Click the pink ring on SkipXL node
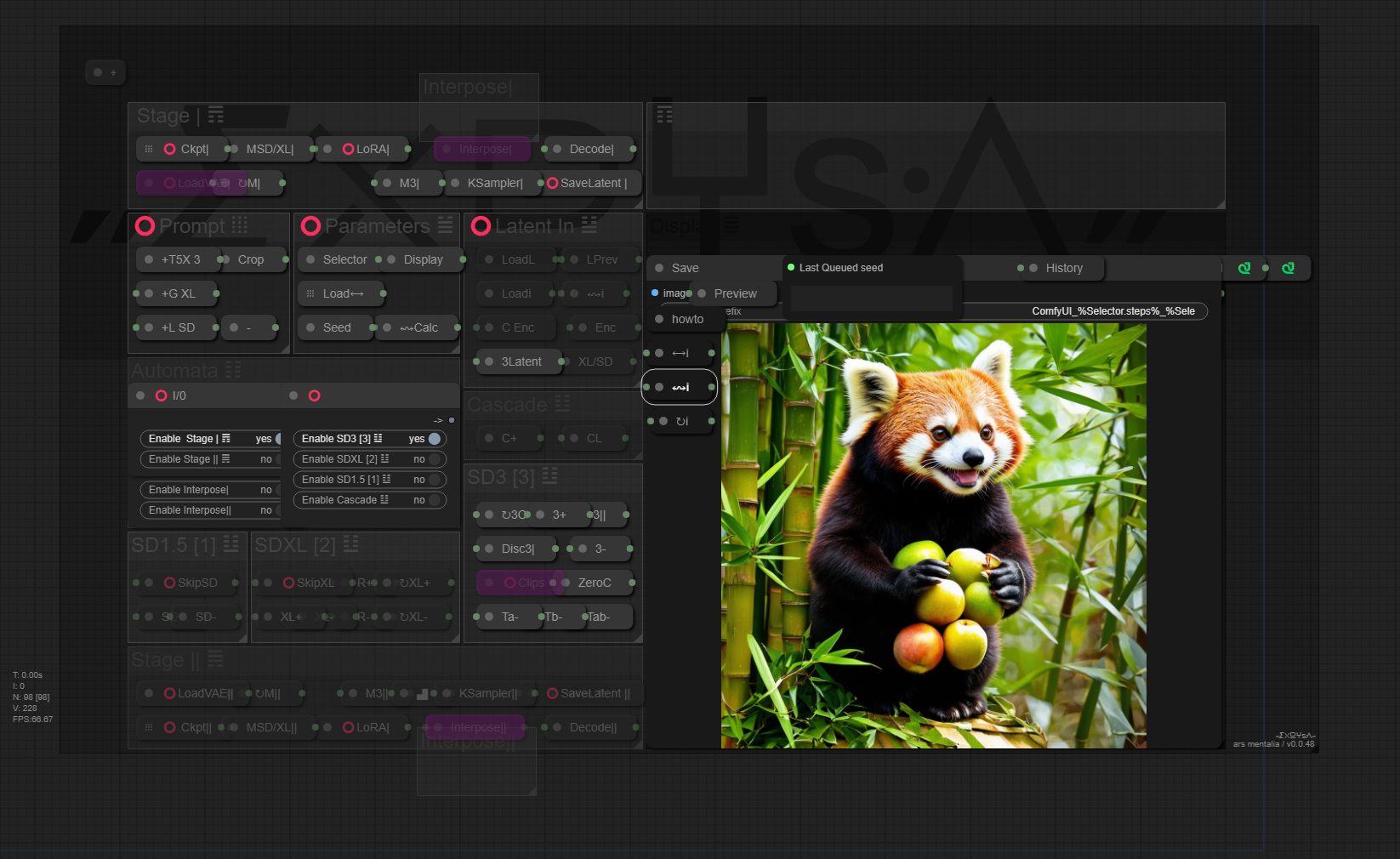 click(289, 583)
